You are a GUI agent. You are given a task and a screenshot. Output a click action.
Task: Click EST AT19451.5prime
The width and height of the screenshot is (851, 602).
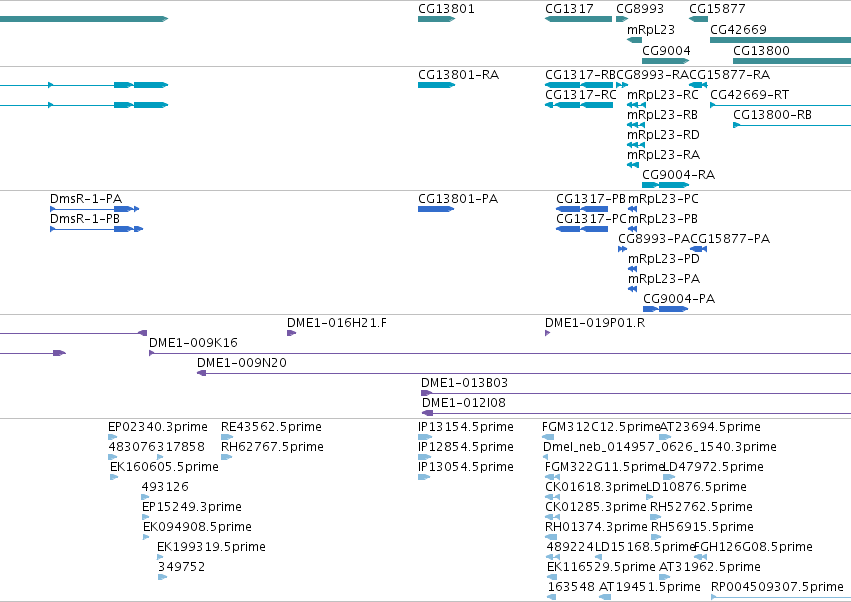[650, 587]
